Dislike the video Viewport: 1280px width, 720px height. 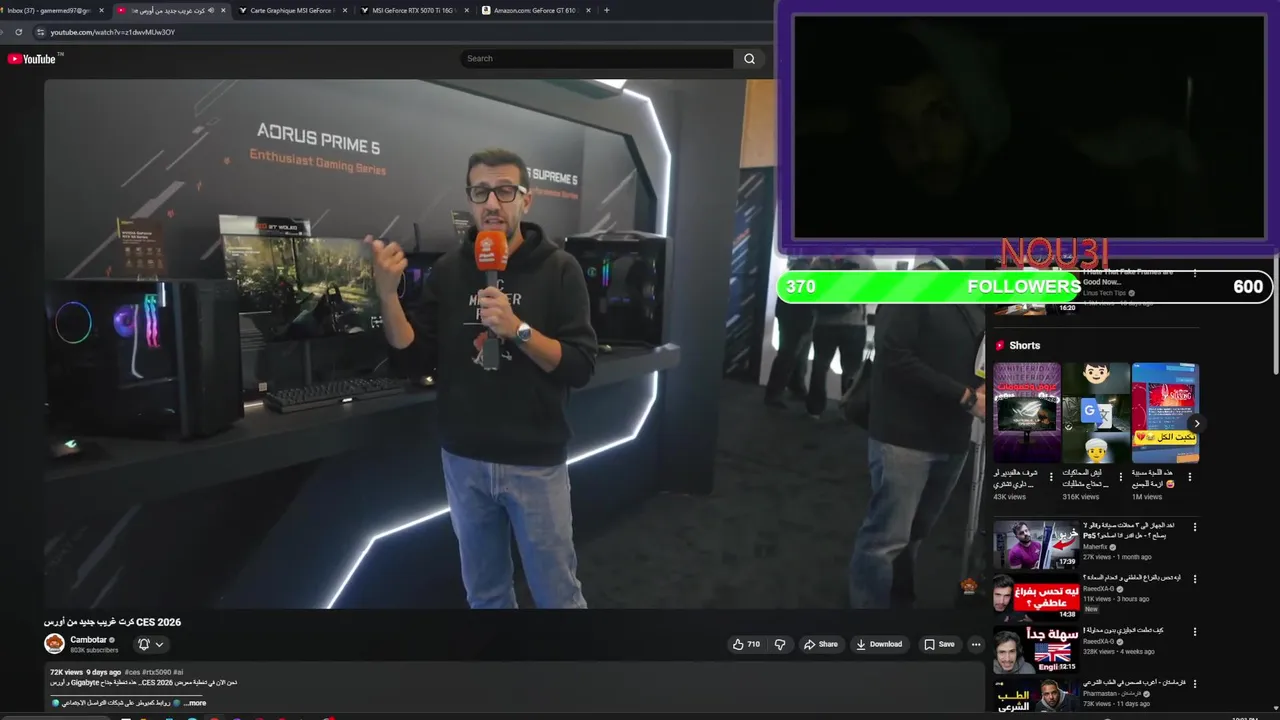click(780, 644)
